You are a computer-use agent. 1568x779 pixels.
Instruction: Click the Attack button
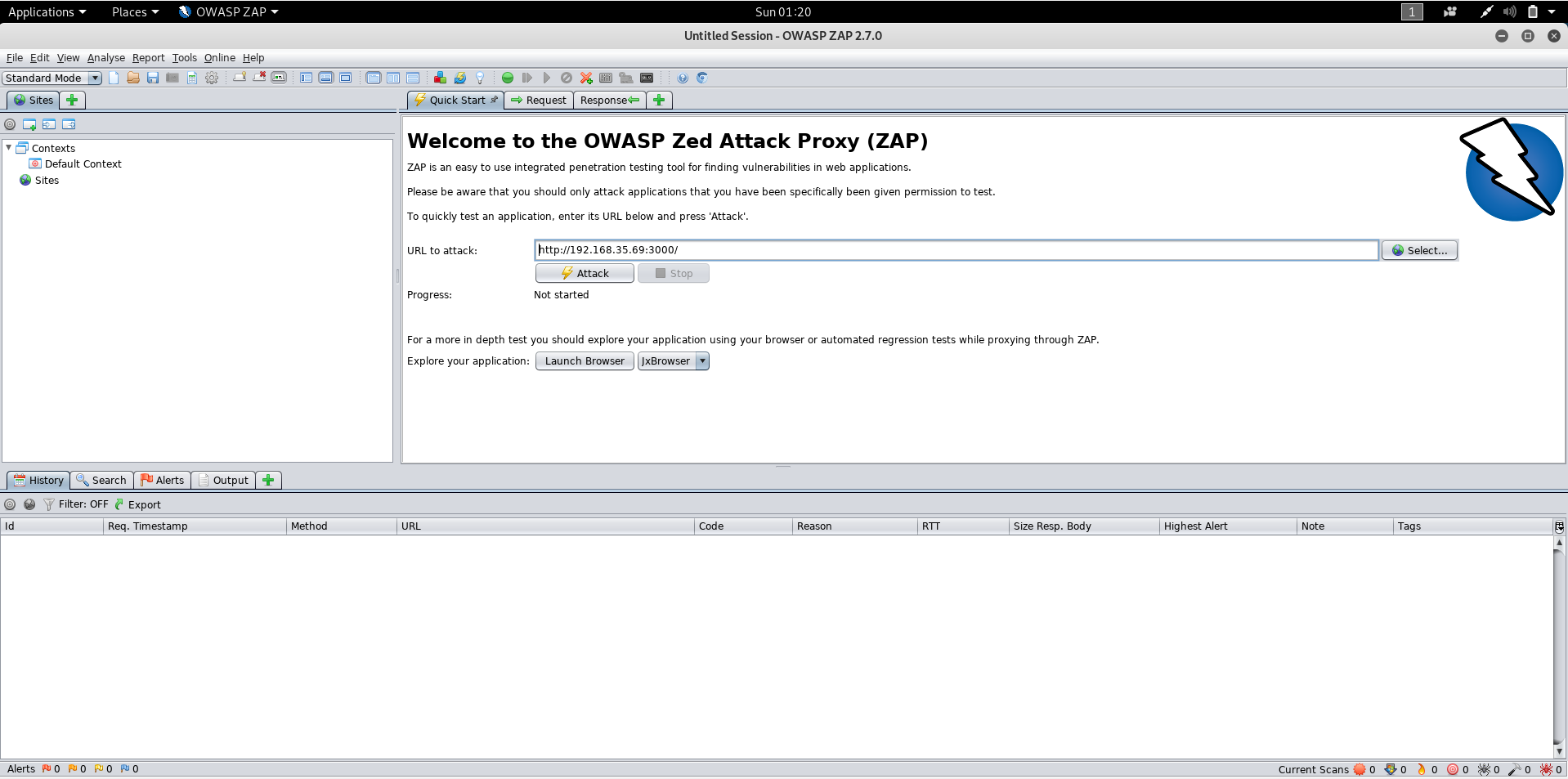(585, 273)
